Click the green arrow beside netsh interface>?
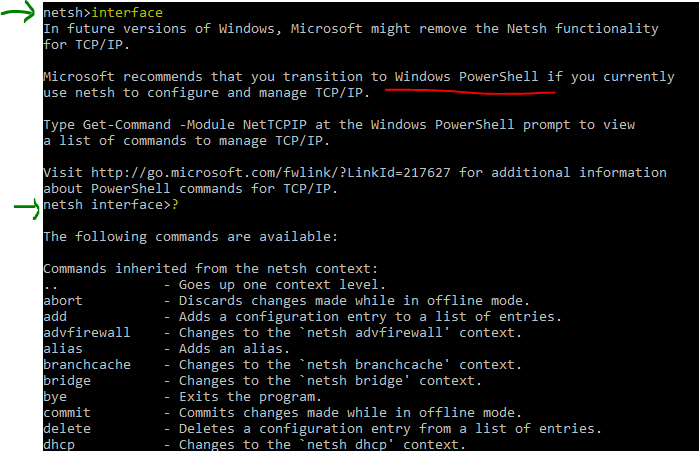 pos(27,208)
